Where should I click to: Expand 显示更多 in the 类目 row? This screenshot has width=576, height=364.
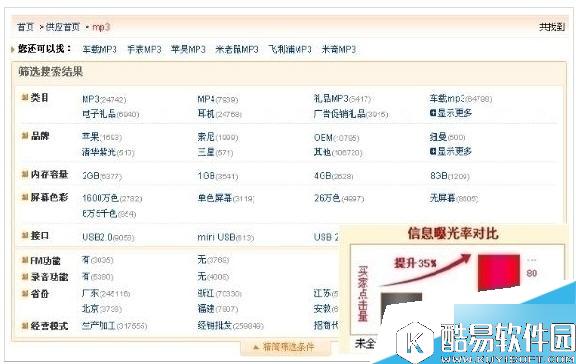(451, 113)
